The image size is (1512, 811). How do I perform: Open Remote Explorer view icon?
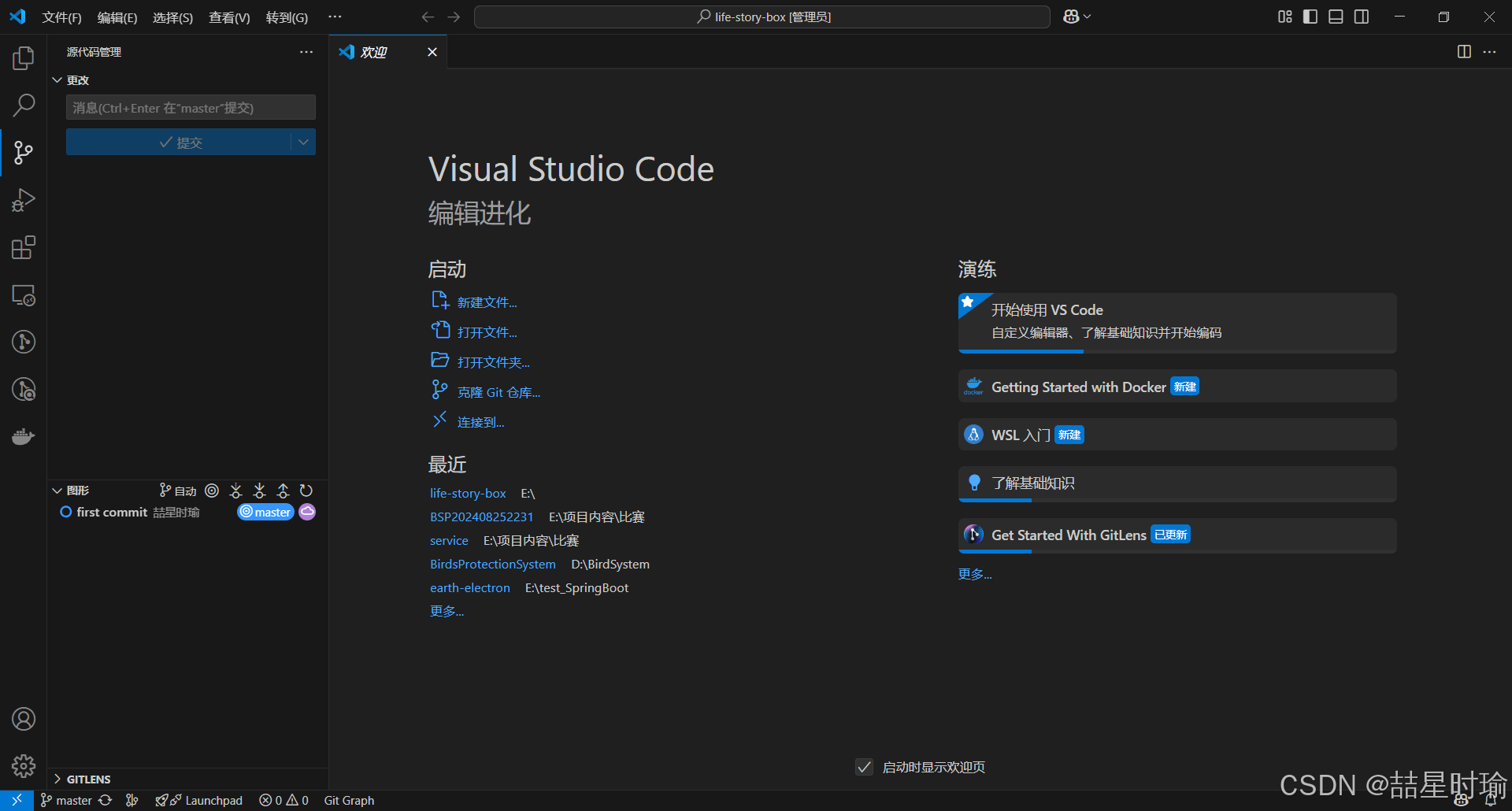tap(24, 295)
